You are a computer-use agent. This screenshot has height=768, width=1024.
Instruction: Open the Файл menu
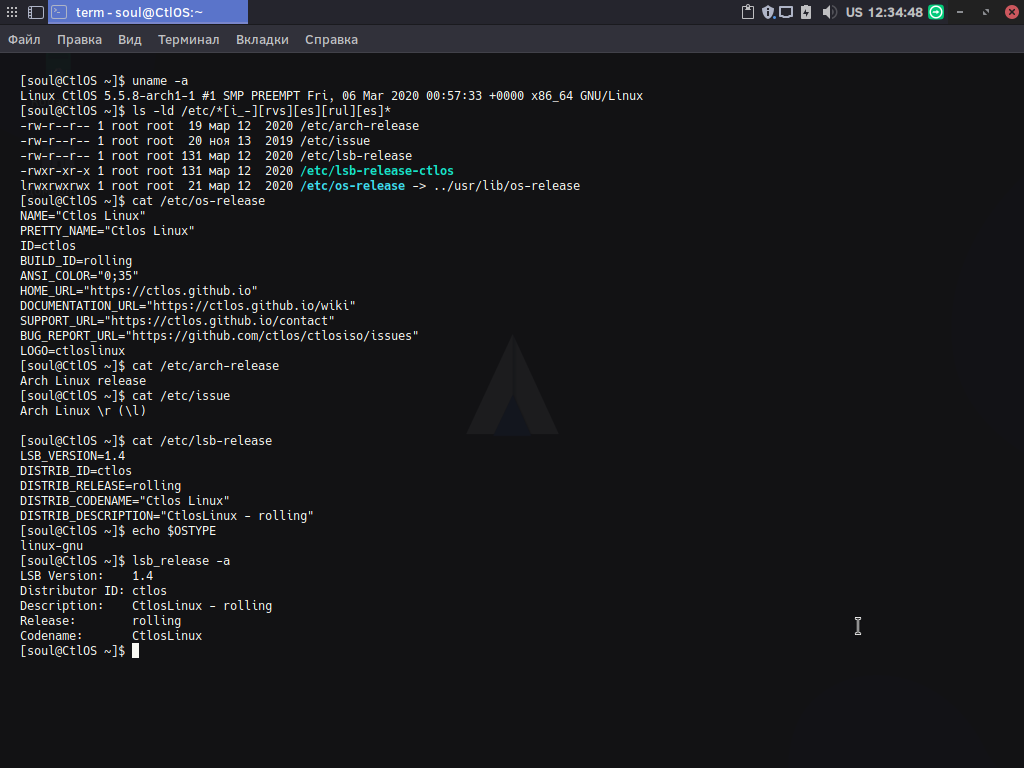click(x=24, y=40)
